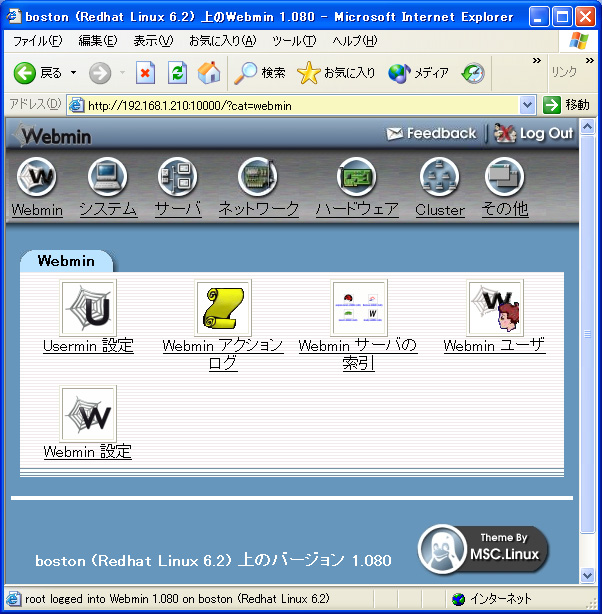This screenshot has height=614, width=602.
Task: Open the メディア media button
Action: coord(418,73)
